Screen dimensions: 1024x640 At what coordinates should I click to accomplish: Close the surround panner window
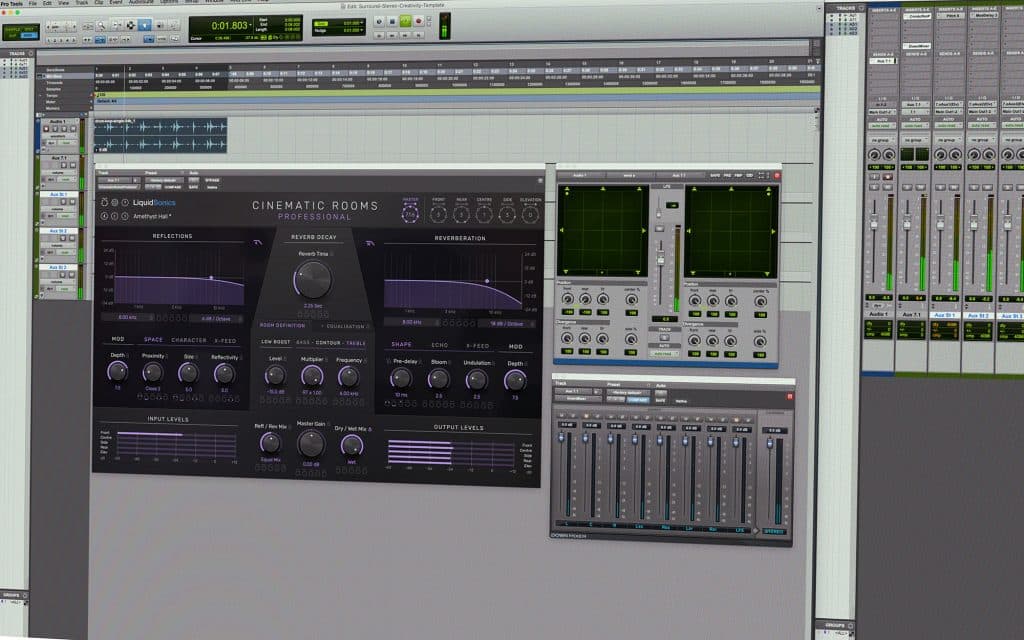coord(777,176)
